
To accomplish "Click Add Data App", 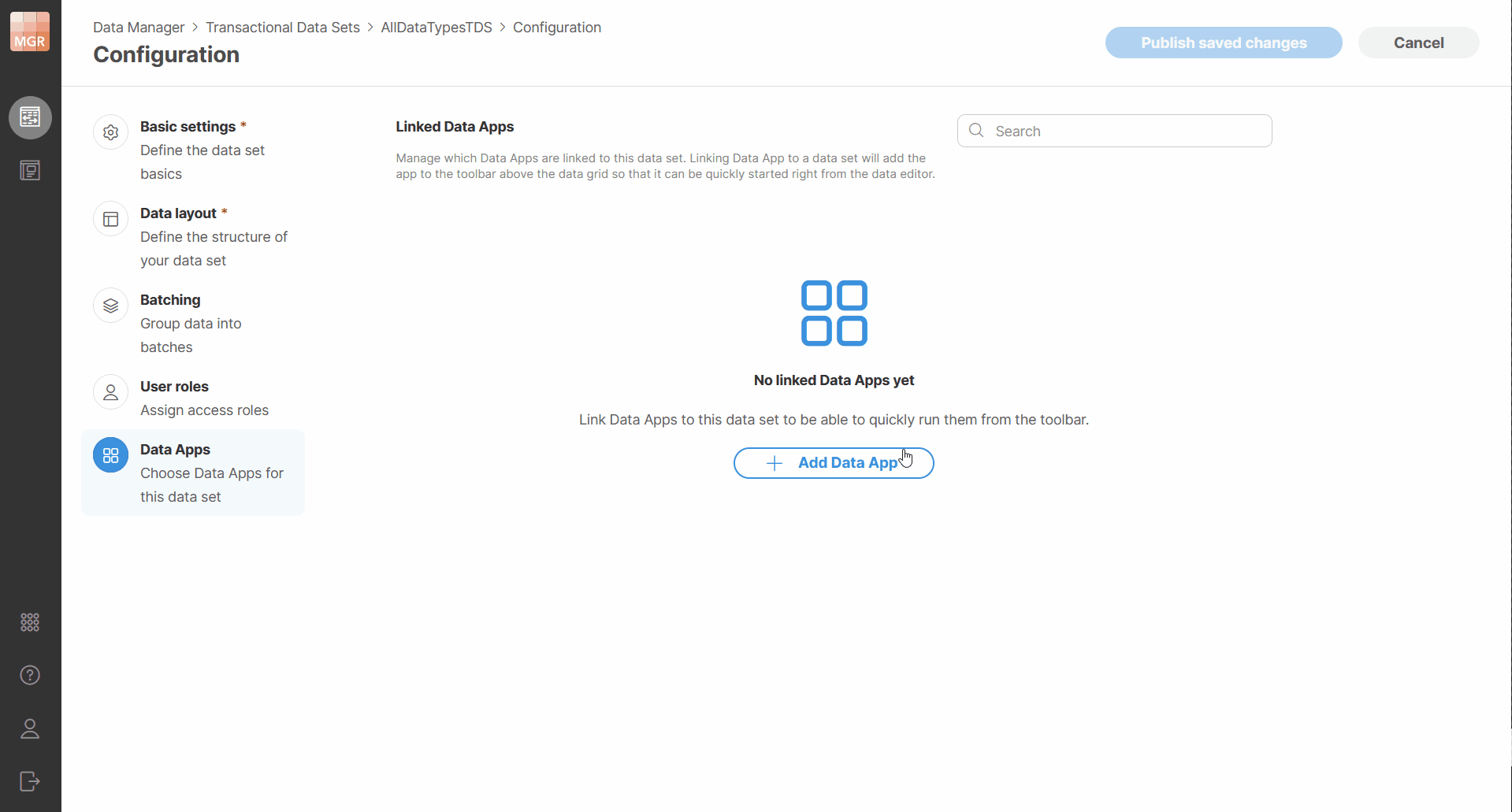I will [x=834, y=462].
